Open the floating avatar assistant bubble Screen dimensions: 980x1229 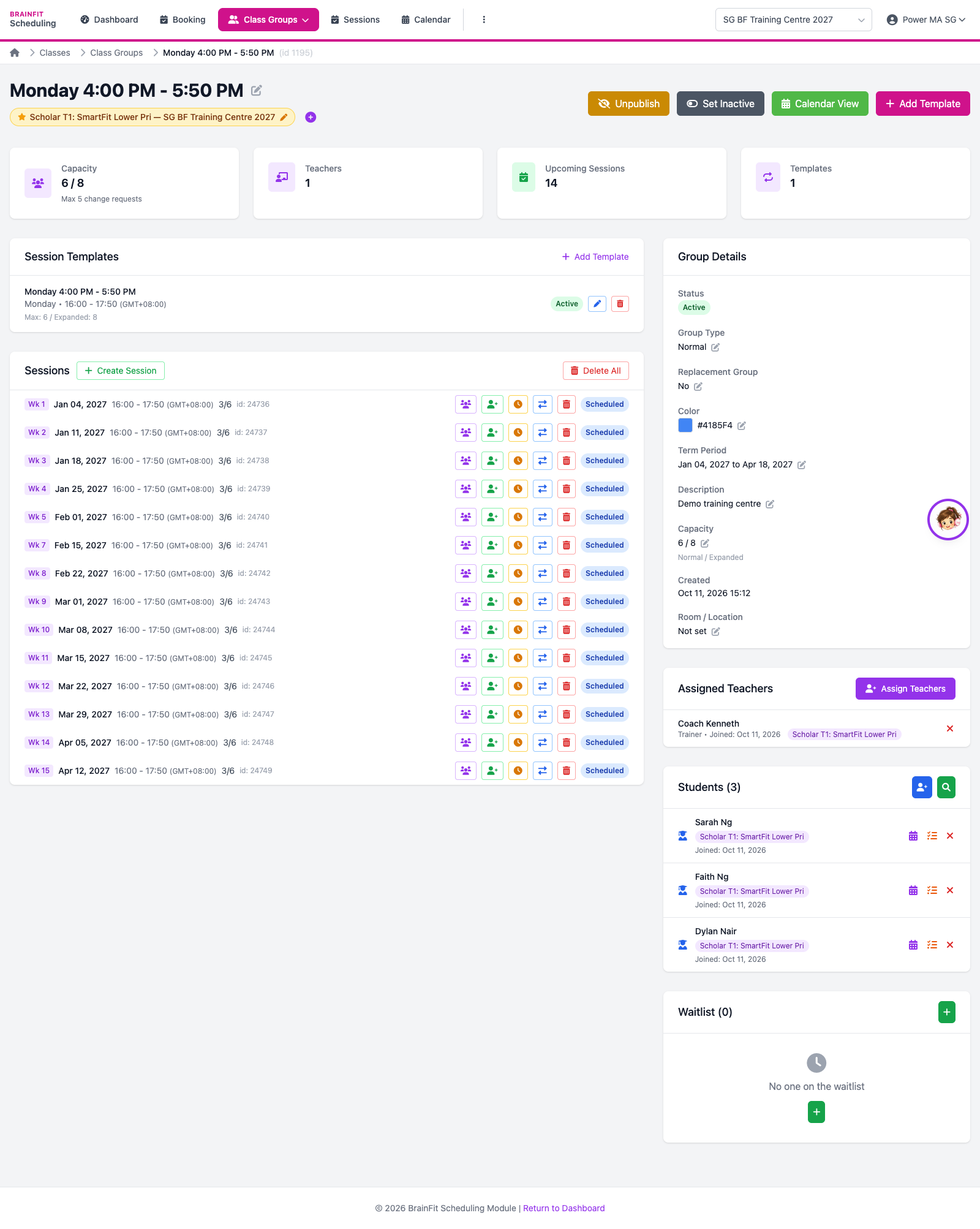click(948, 520)
